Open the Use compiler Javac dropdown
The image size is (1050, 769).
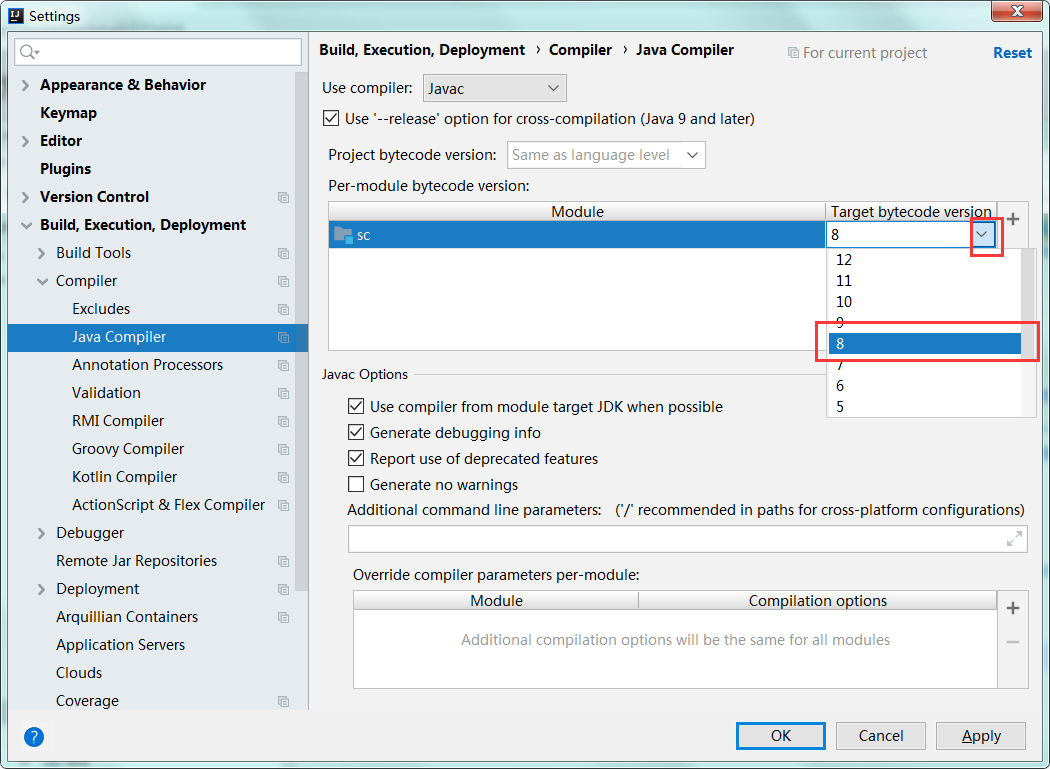(x=494, y=88)
